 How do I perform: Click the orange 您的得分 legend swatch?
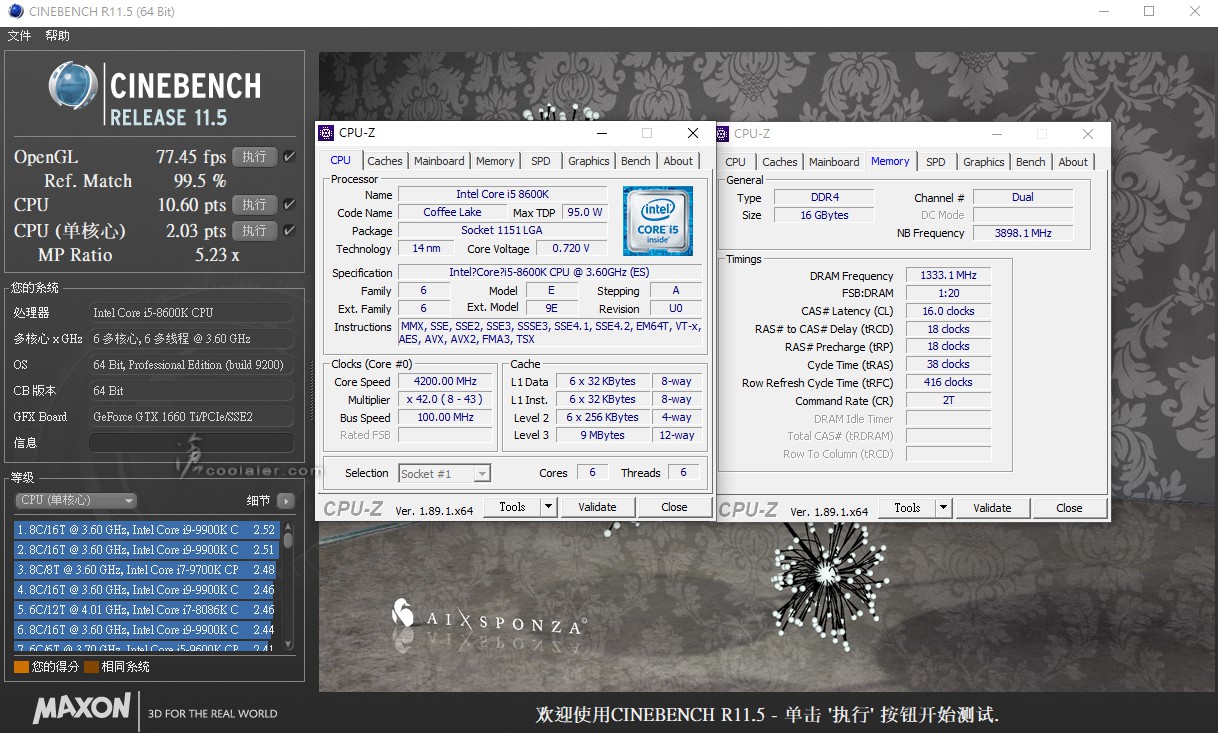click(21, 666)
